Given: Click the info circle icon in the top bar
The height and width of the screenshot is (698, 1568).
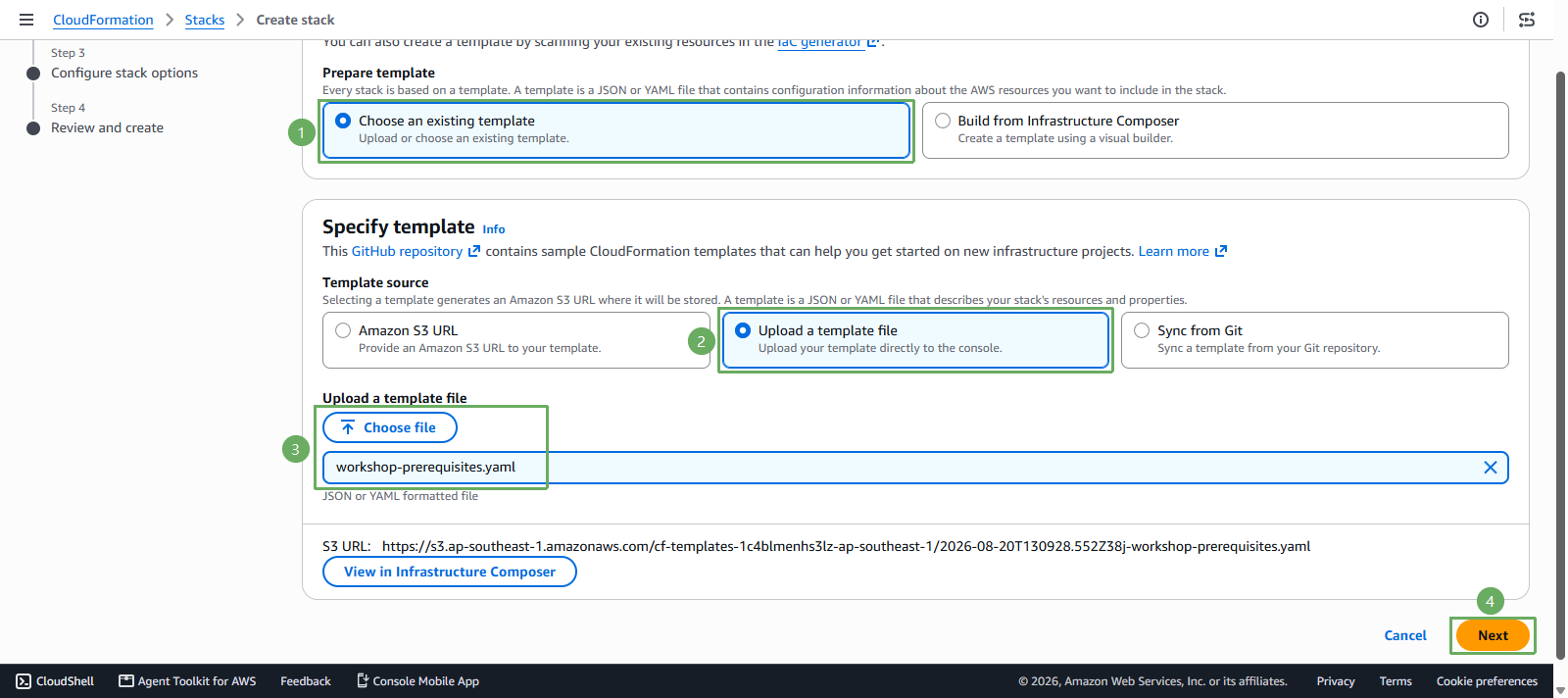Looking at the screenshot, I should (1481, 20).
